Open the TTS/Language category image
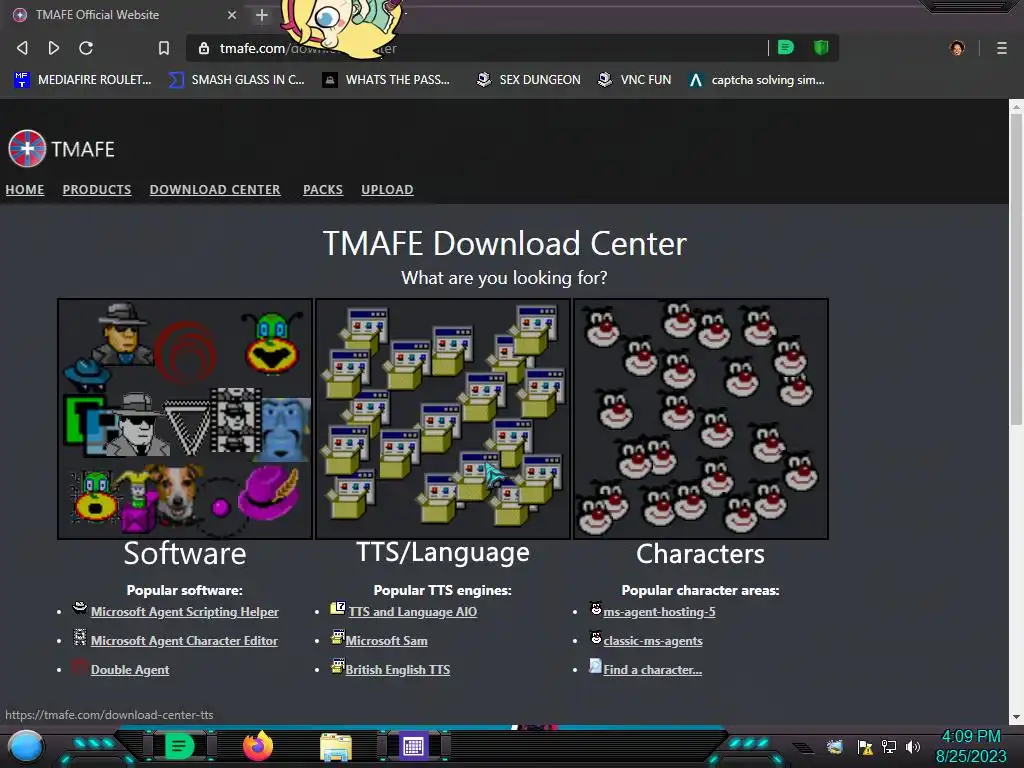The width and height of the screenshot is (1024, 768). click(443, 419)
